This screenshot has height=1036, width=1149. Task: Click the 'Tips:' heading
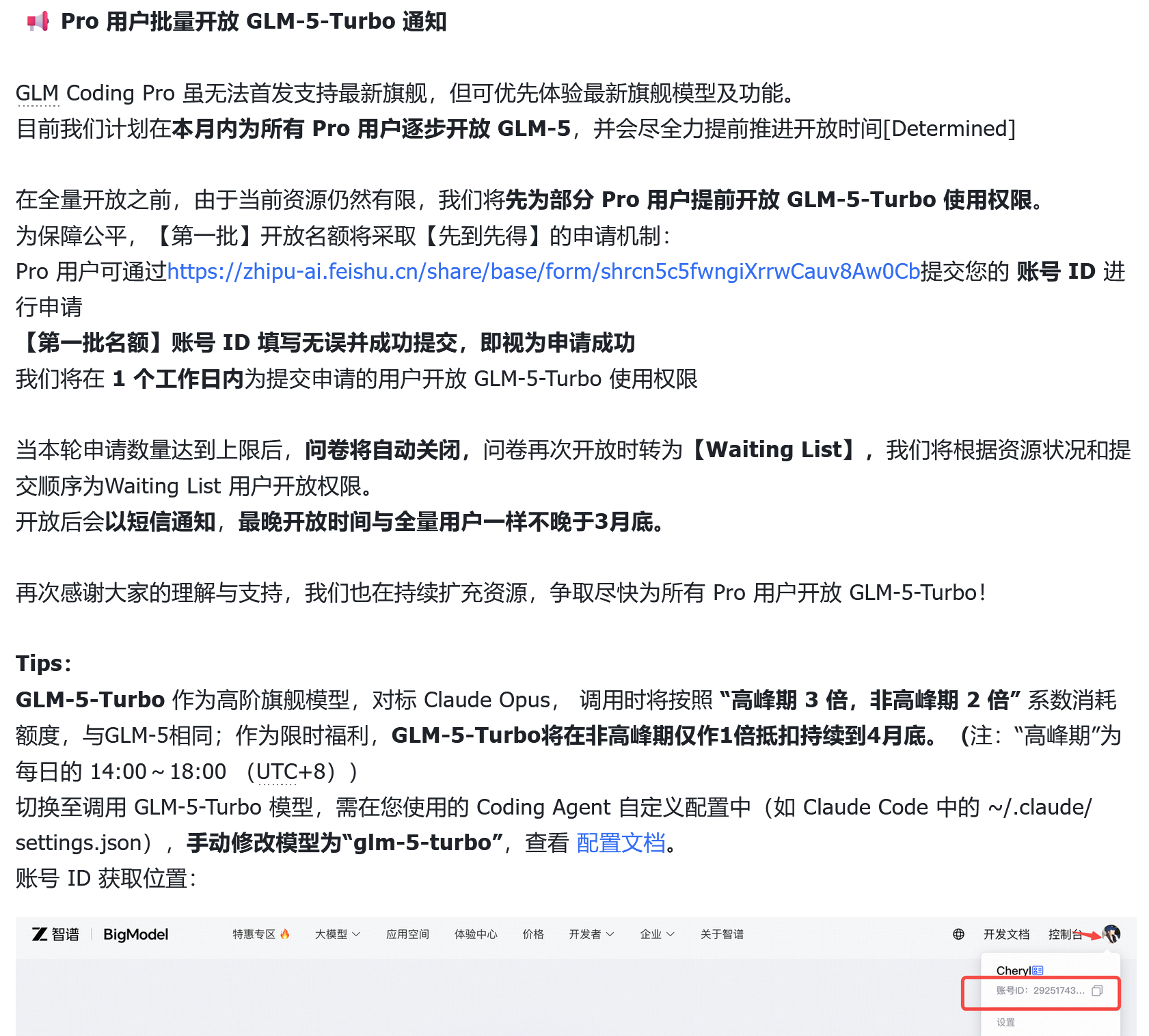pos(44,664)
